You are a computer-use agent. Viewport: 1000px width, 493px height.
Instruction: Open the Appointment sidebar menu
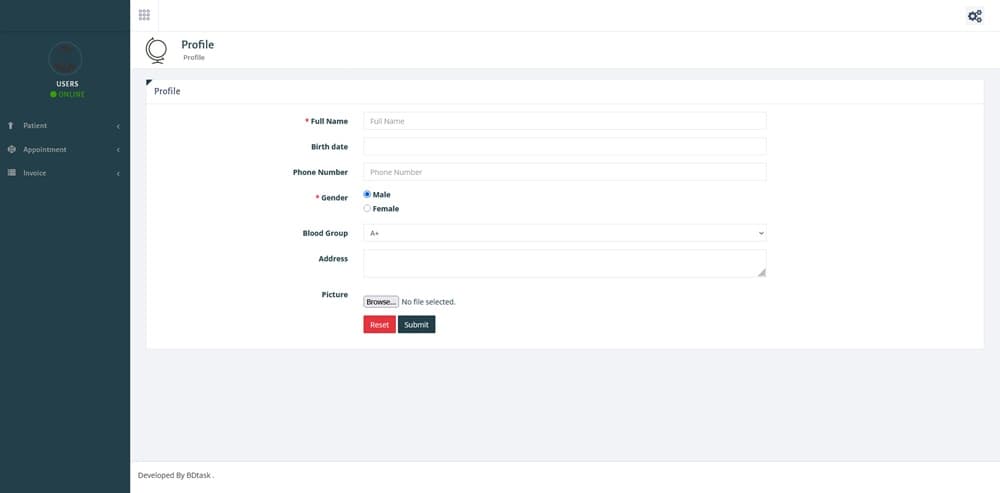tap(45, 150)
